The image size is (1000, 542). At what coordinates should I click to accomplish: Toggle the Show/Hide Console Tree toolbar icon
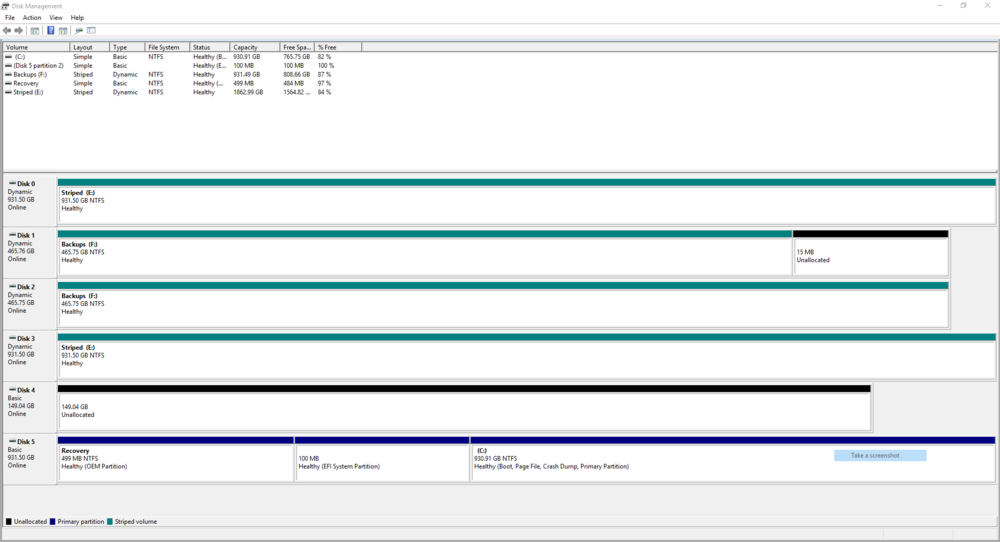pos(34,30)
